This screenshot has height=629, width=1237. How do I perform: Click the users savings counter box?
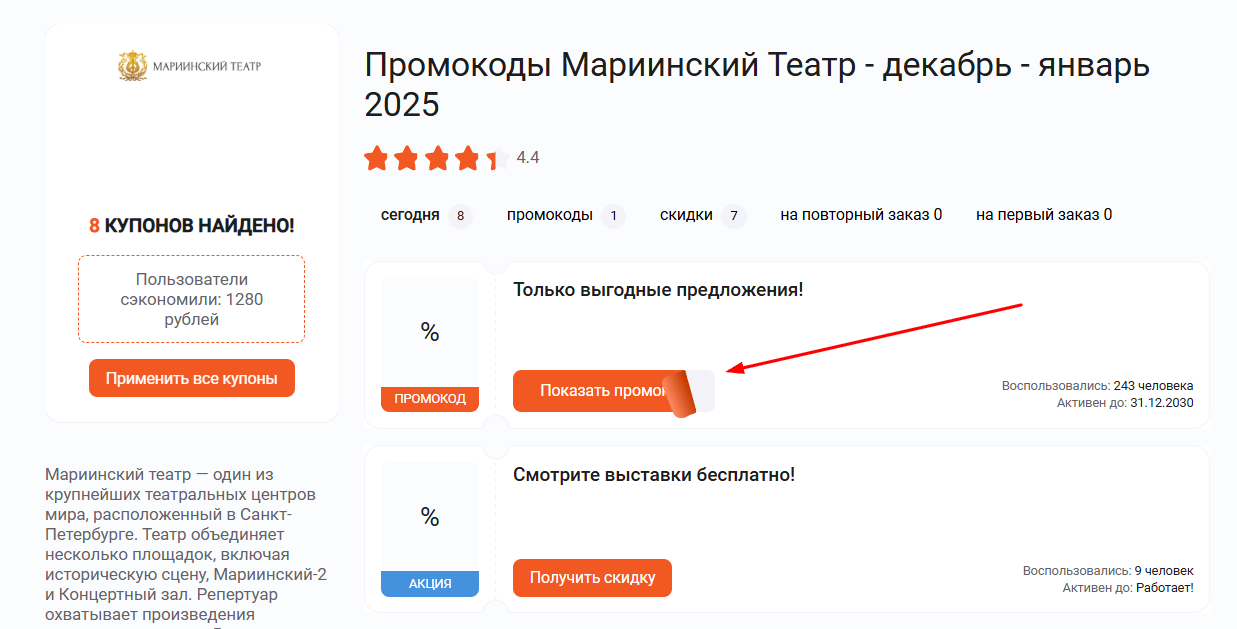(x=191, y=298)
